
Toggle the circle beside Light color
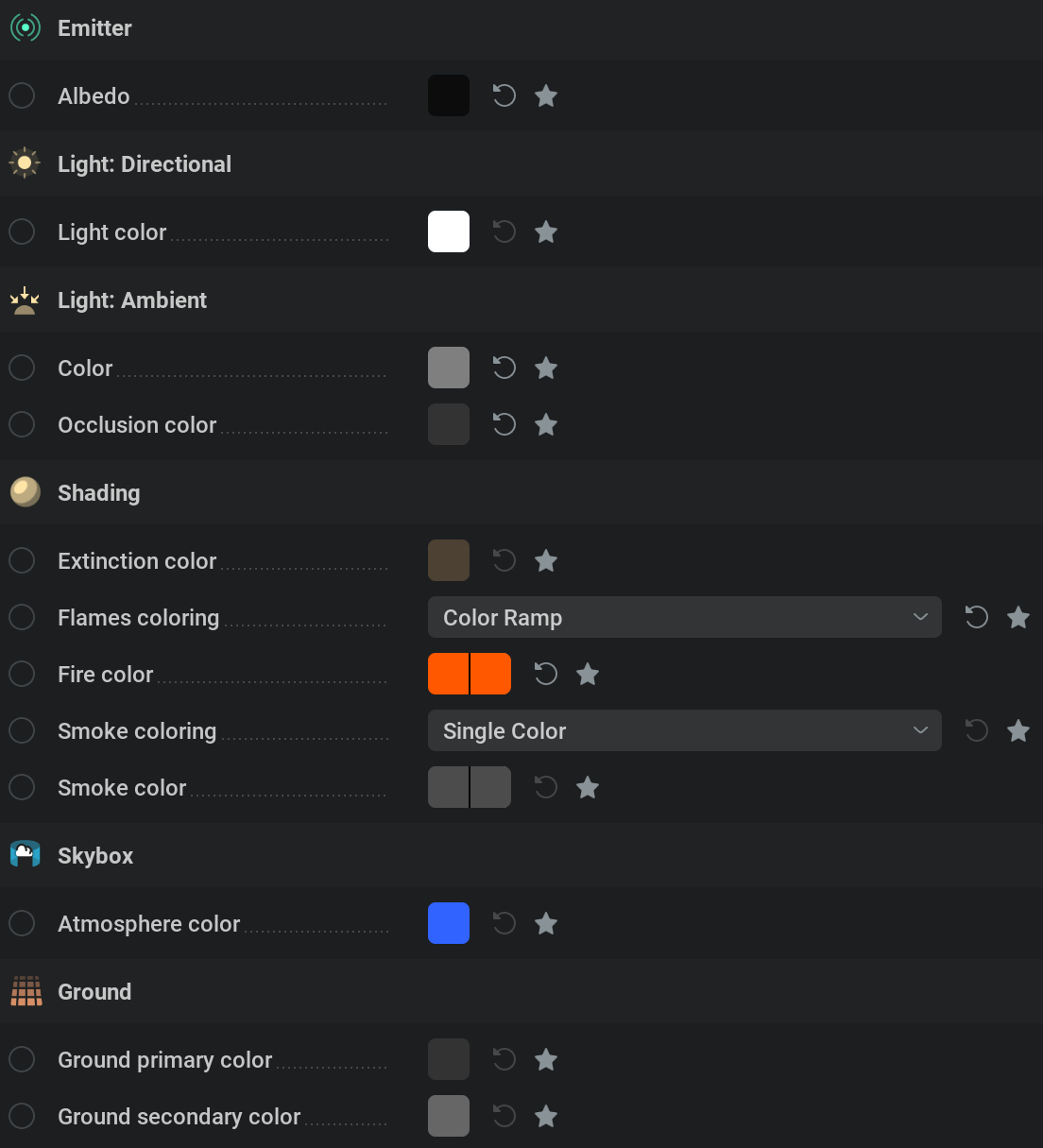point(22,231)
